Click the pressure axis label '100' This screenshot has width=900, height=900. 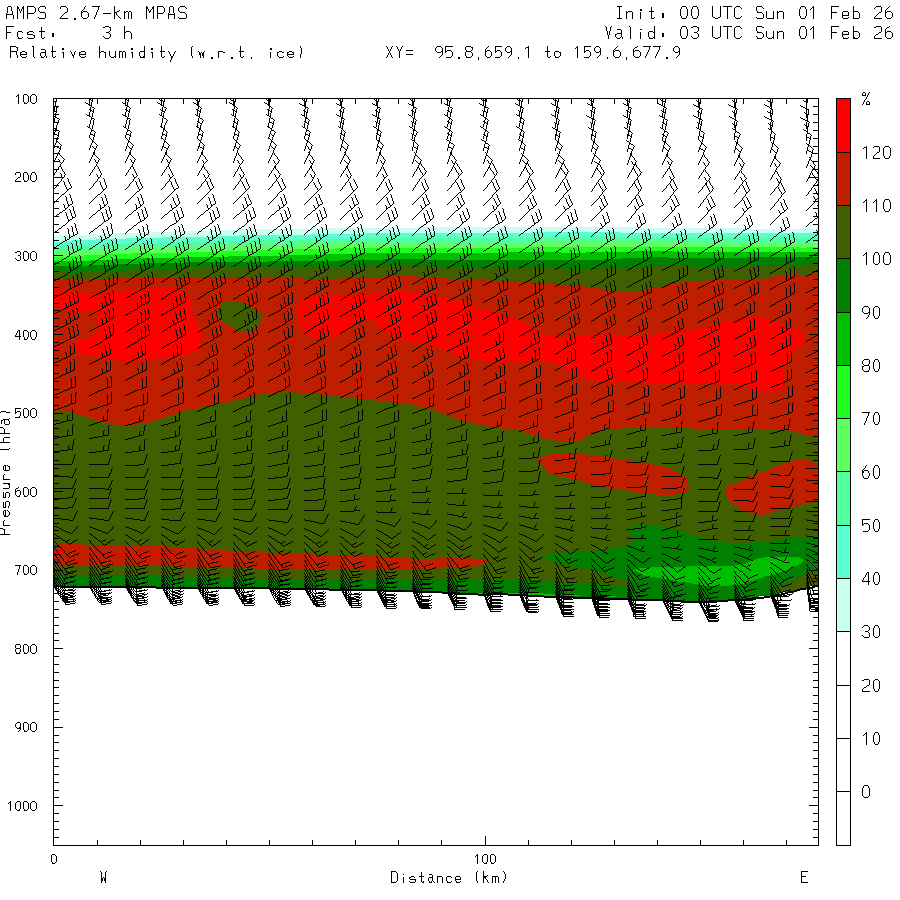[x=26, y=99]
